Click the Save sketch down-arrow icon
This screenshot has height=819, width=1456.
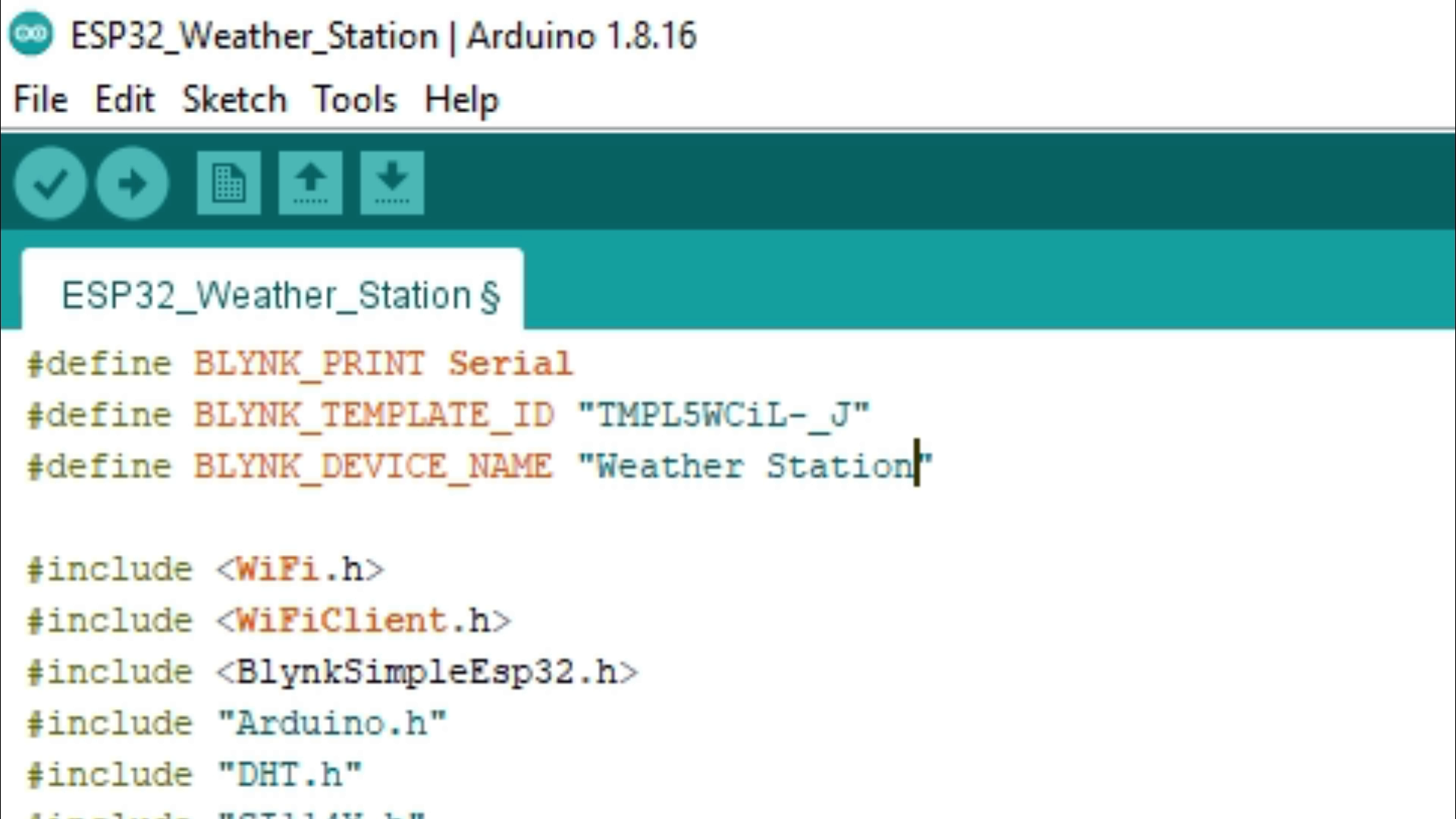[392, 183]
